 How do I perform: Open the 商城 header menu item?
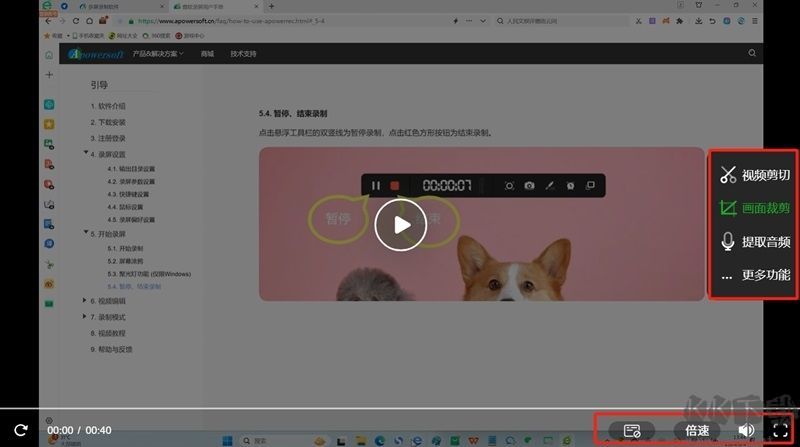tap(207, 54)
